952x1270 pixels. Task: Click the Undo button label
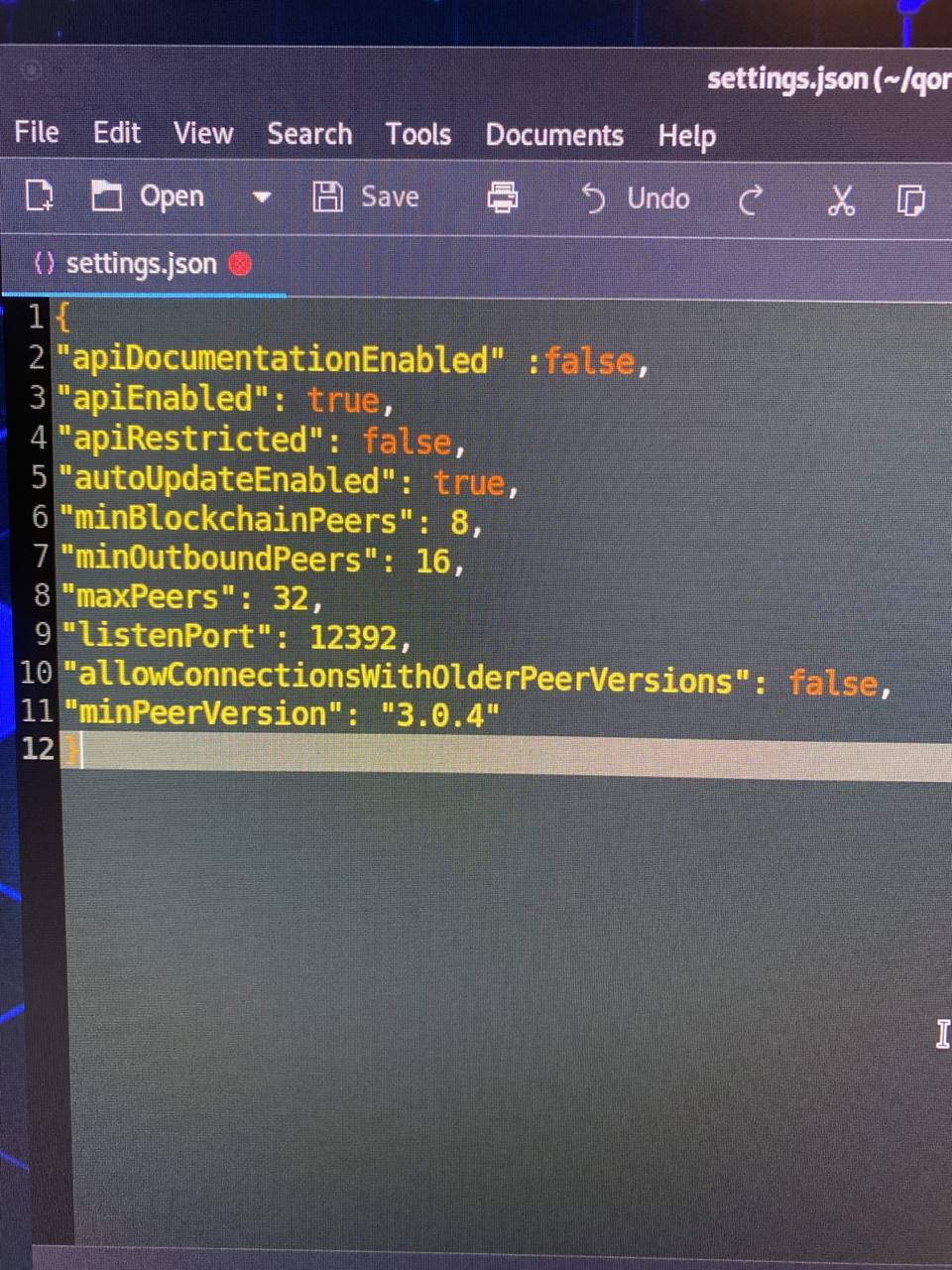pyautogui.click(x=658, y=198)
